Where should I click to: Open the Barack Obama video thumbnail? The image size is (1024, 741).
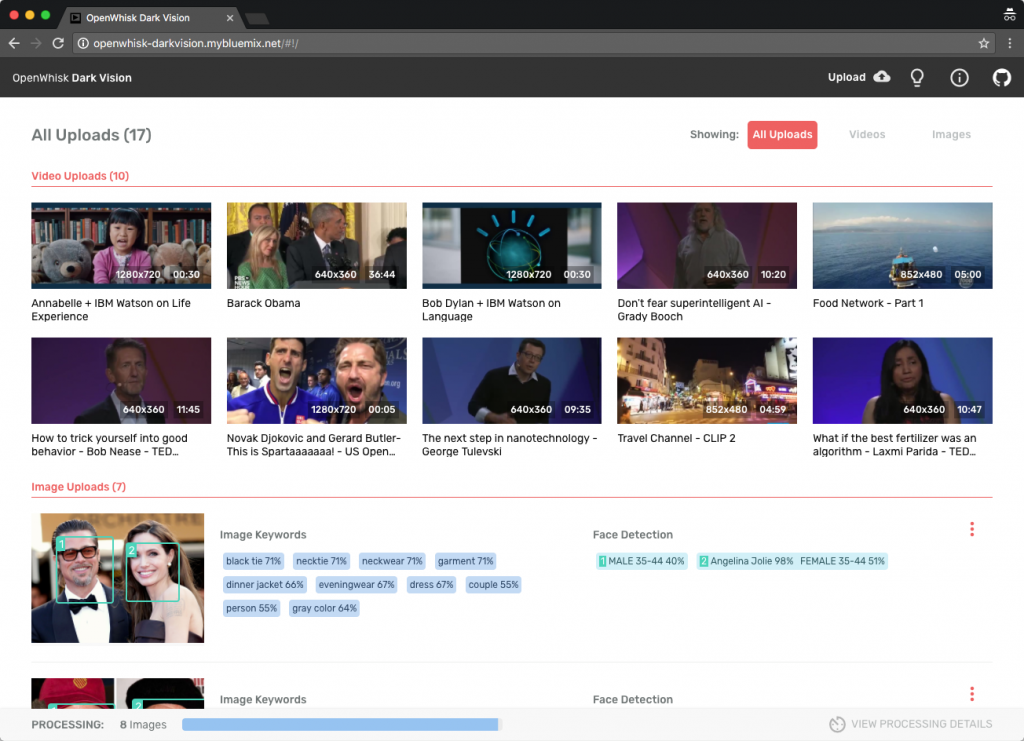pos(316,245)
